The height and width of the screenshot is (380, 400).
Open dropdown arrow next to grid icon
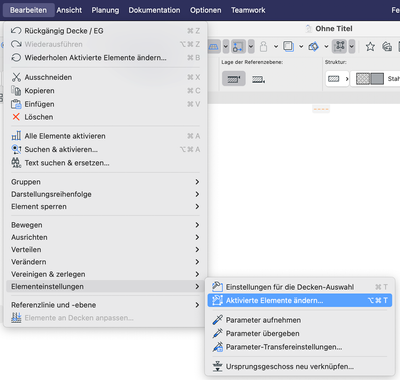click(x=226, y=46)
